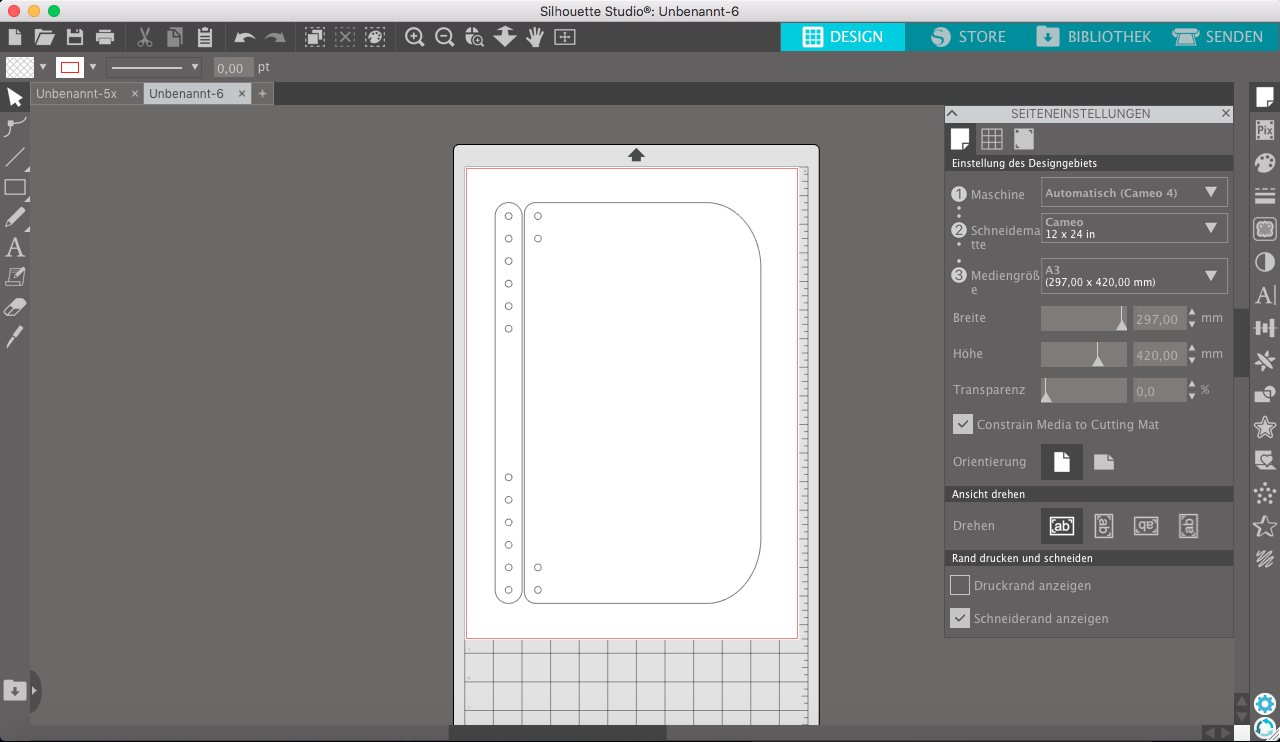Enable Druckrand anzeigen checkbox
The image size is (1280, 742).
[960, 585]
